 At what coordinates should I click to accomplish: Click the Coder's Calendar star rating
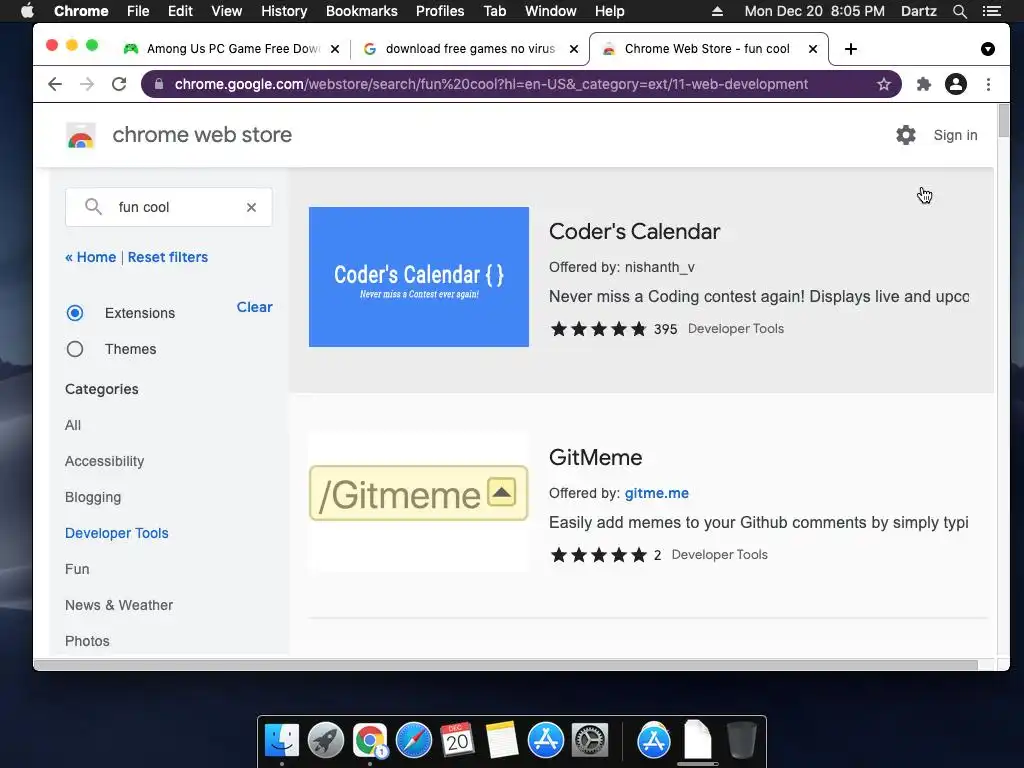[598, 328]
